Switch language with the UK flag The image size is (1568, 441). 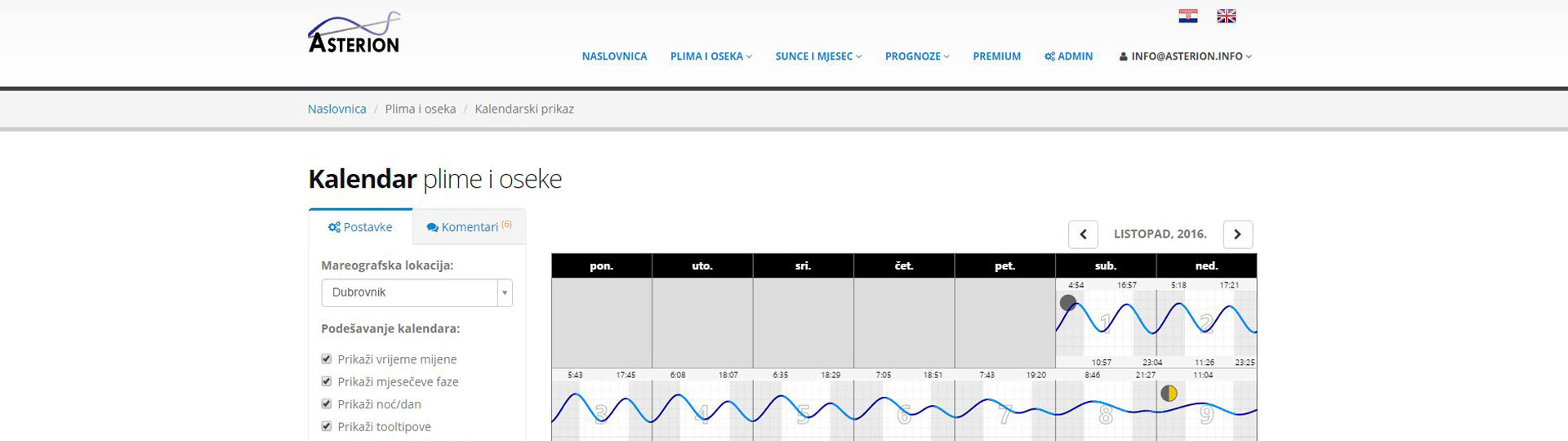(1226, 16)
